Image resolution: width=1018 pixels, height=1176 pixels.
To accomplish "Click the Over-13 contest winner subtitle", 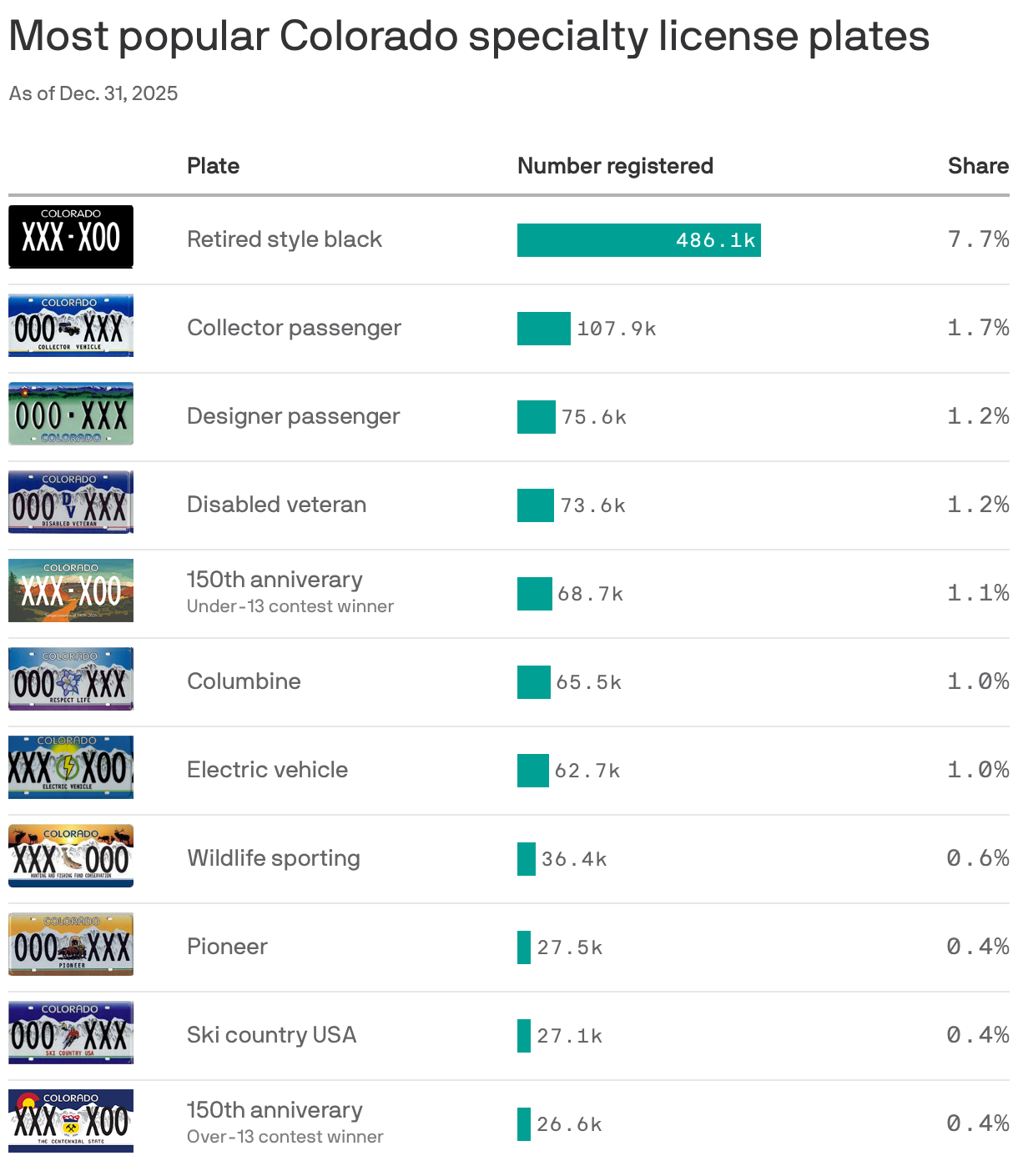I will pos(285,1137).
